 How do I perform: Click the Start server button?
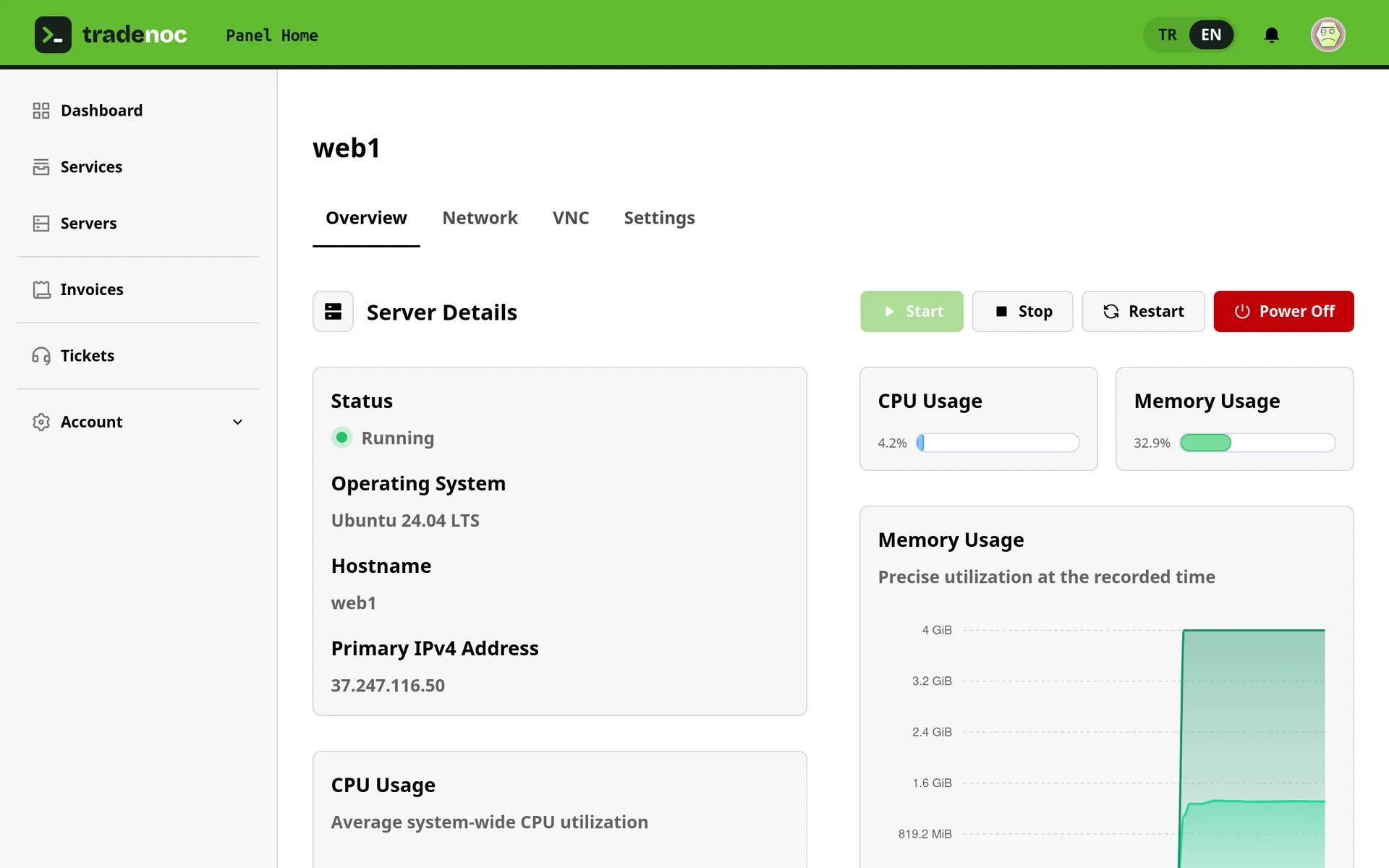point(912,312)
